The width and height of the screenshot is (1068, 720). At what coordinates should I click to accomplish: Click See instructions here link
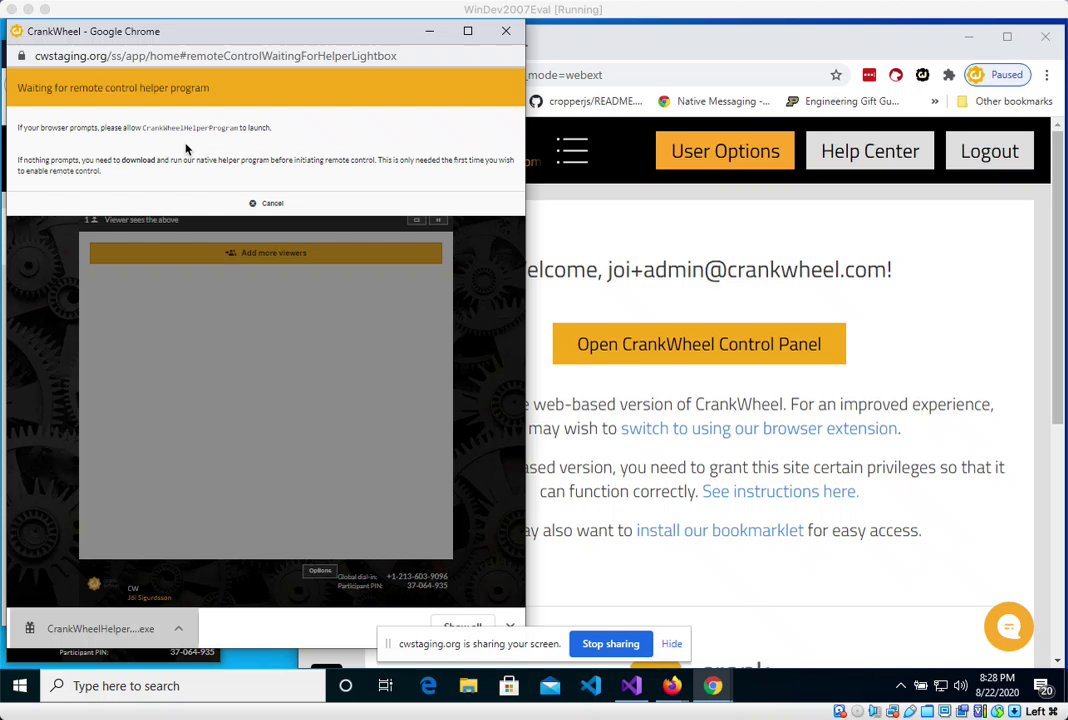781,491
